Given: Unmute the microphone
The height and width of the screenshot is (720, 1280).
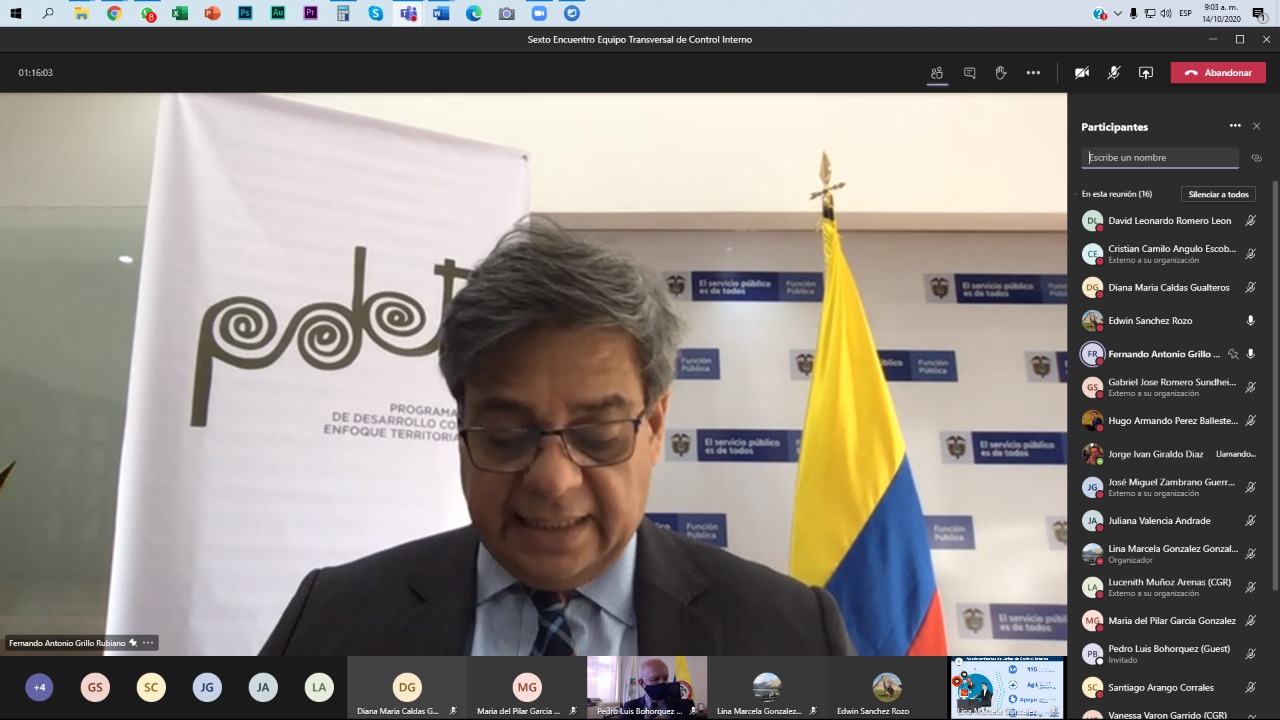Looking at the screenshot, I should coord(1114,73).
